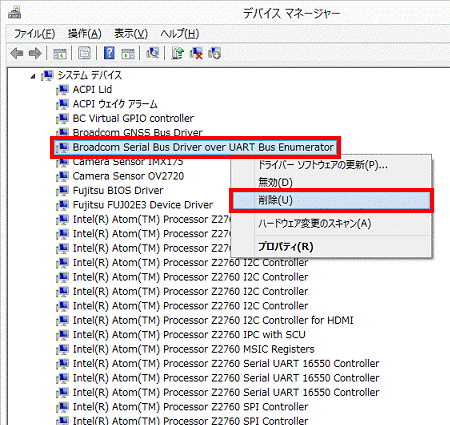This screenshot has height=425, width=450.
Task: Click the device icon beside ACPI Lid
Action: point(62,90)
